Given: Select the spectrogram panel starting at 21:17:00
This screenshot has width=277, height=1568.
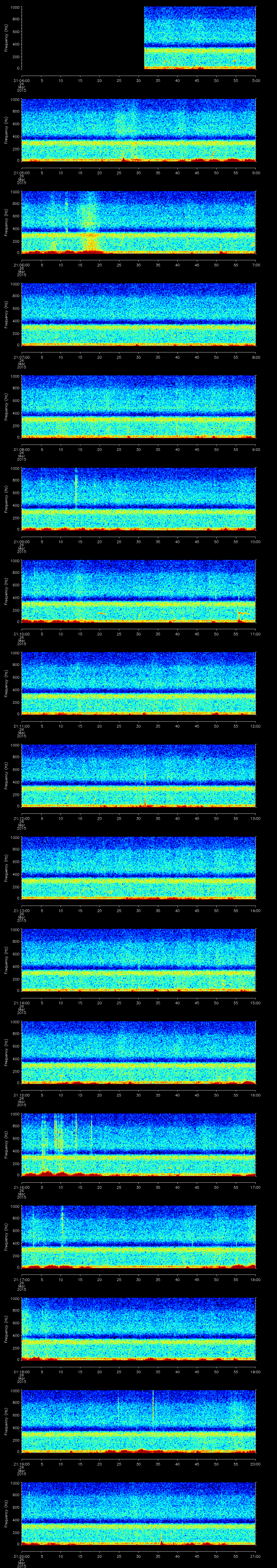Looking at the screenshot, I should (x=139, y=1237).
